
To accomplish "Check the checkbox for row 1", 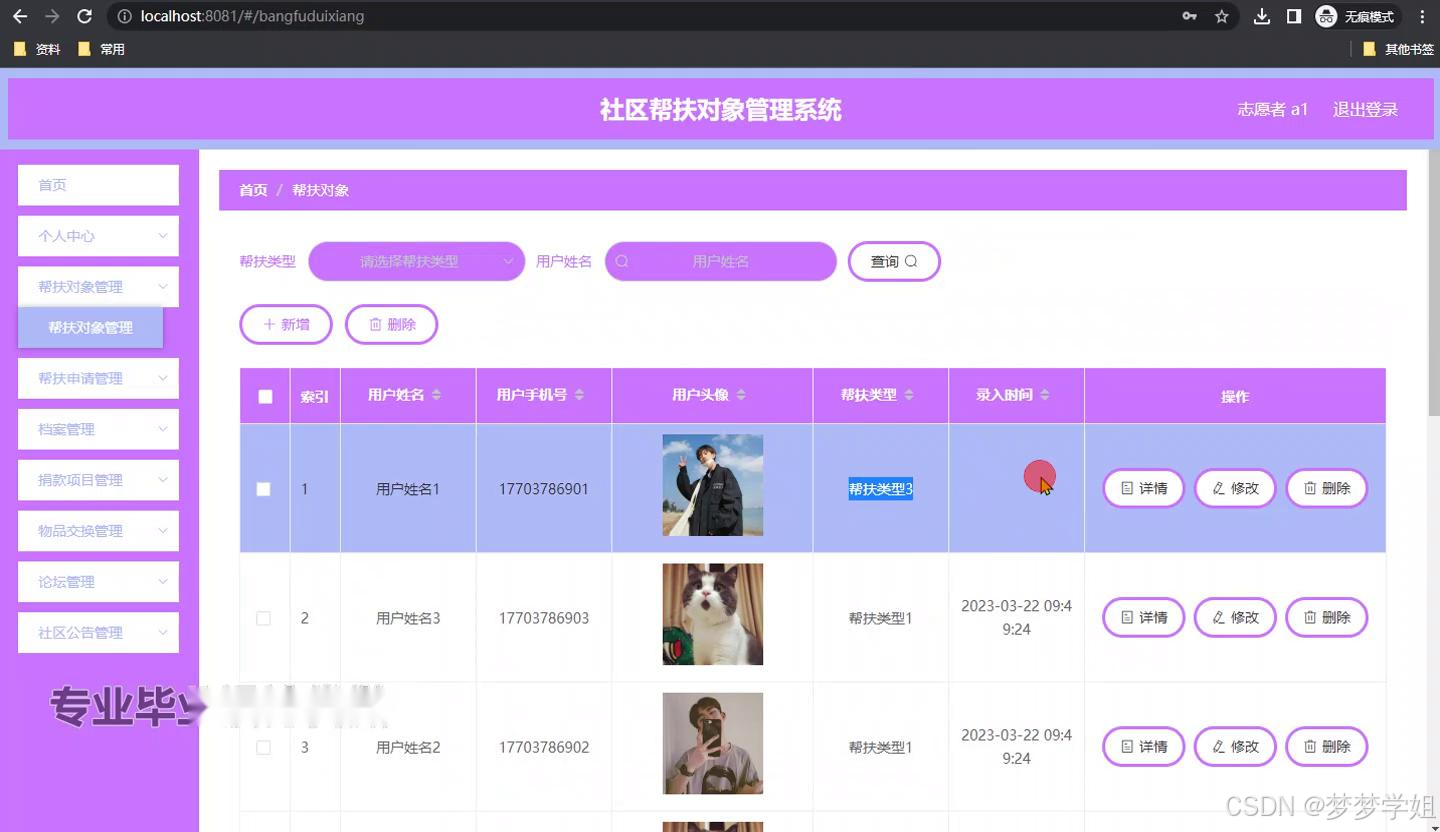I will click(x=264, y=489).
